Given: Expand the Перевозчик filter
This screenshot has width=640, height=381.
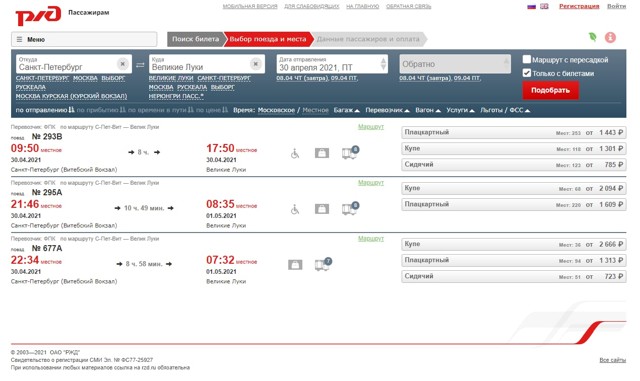Looking at the screenshot, I should (387, 110).
